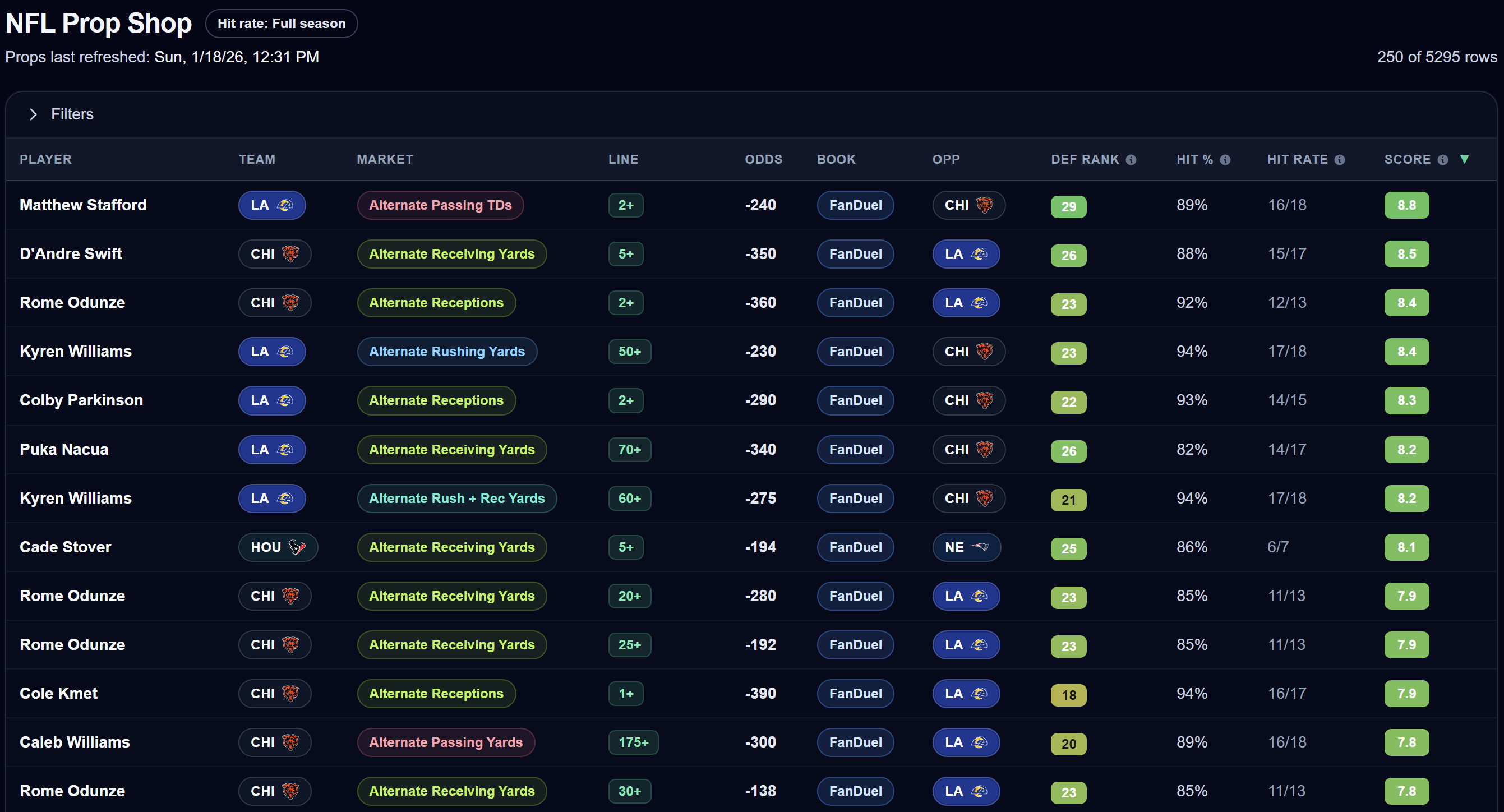Sort by PLAYER column header
Viewport: 1504px width, 812px height.
pyautogui.click(x=45, y=159)
